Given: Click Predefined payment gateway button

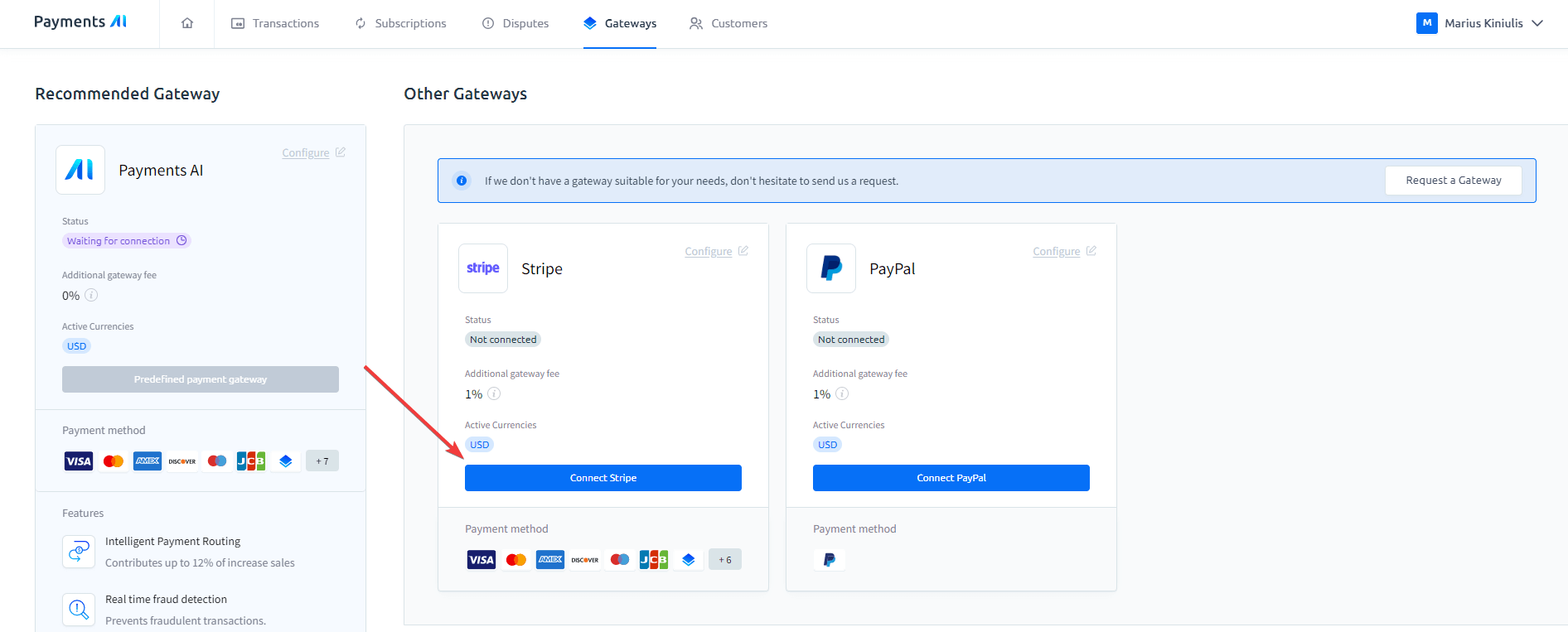Looking at the screenshot, I should click(201, 379).
